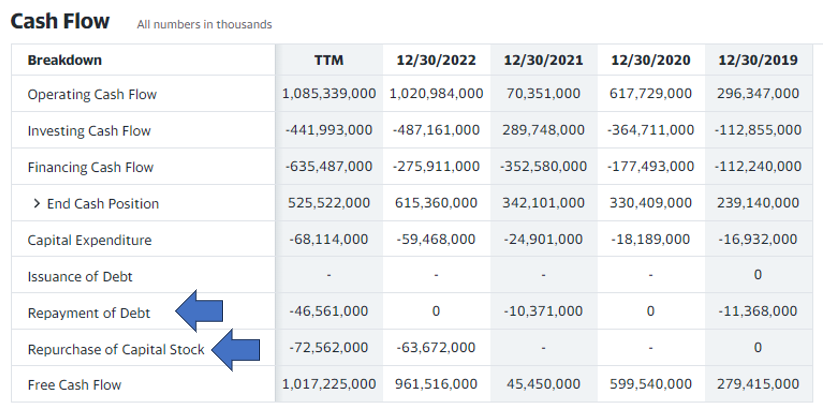This screenshot has width=824, height=414.
Task: Click 2019 free cash flow 279,415,000
Action: (x=758, y=384)
